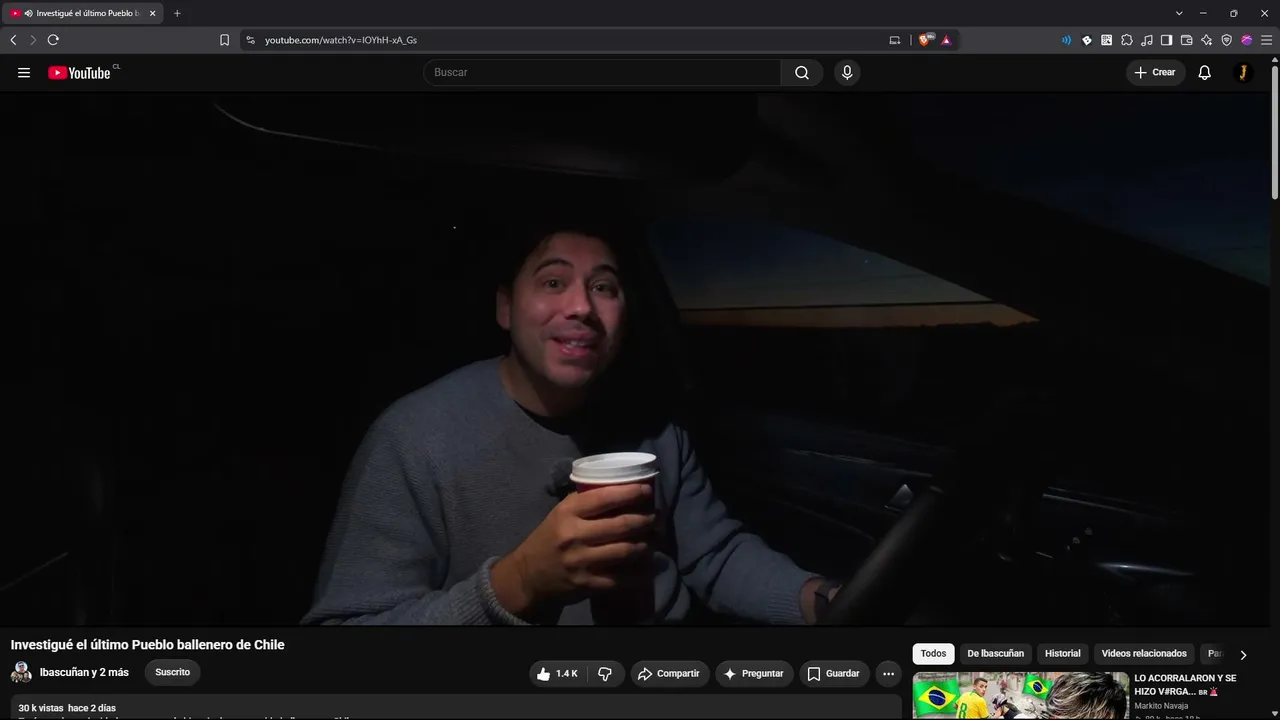Open the install app icon in address bar
Viewport: 1280px width, 720px height.
coord(895,40)
